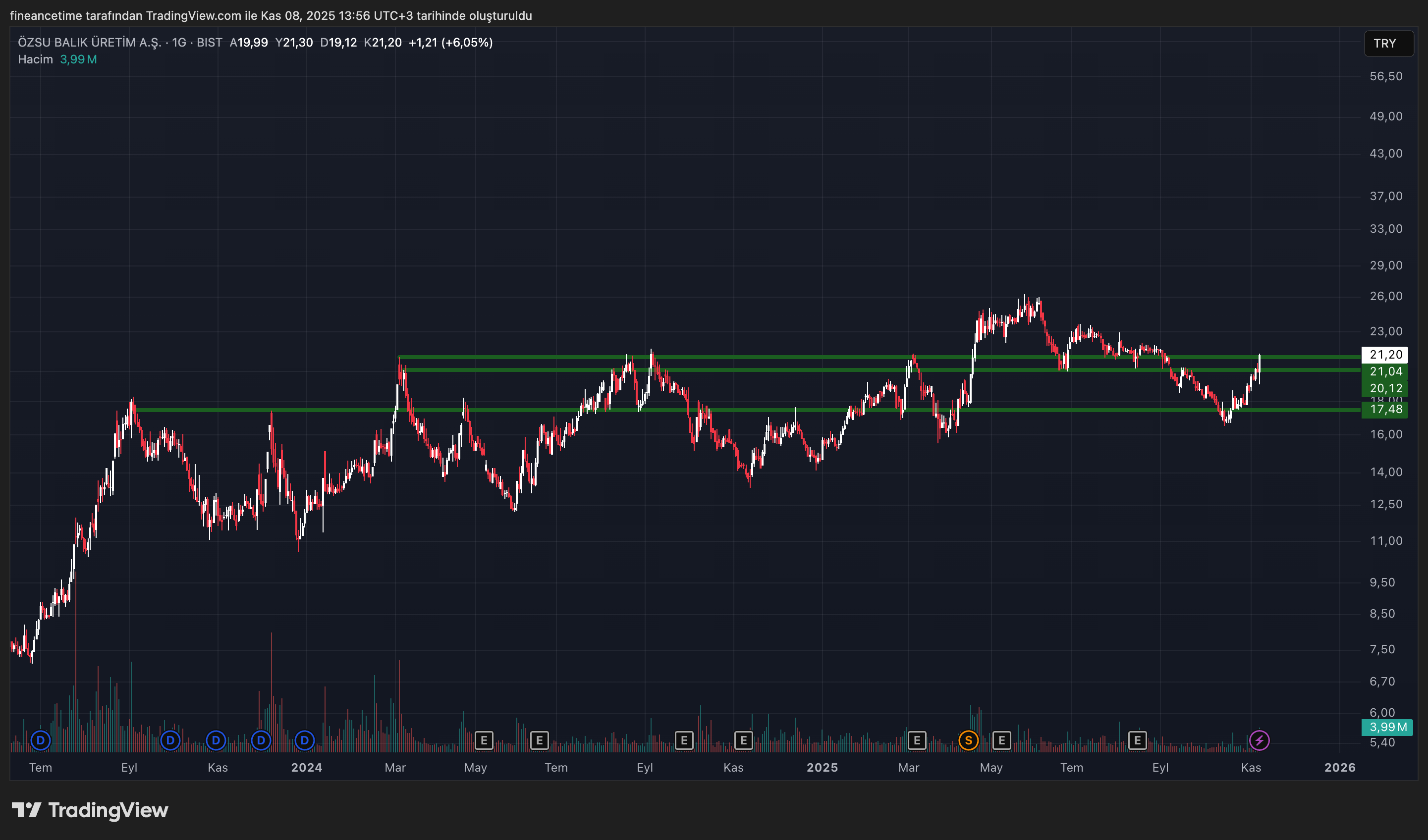Click the blue D marker just before 2024
The image size is (1428, 840).
(304, 740)
